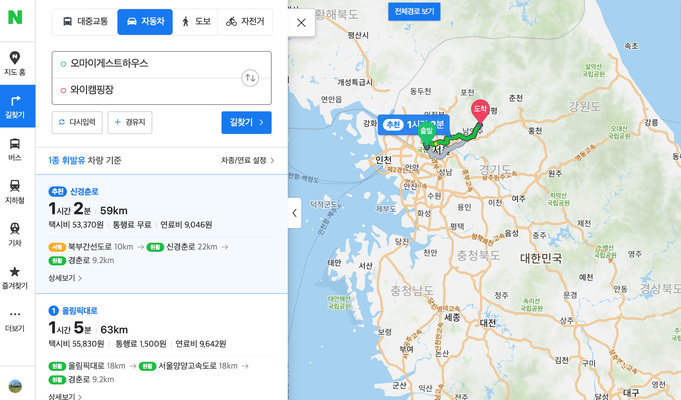Click 택시비 53,370원 fare text
Viewport: 681px width, 400px height.
click(x=76, y=225)
